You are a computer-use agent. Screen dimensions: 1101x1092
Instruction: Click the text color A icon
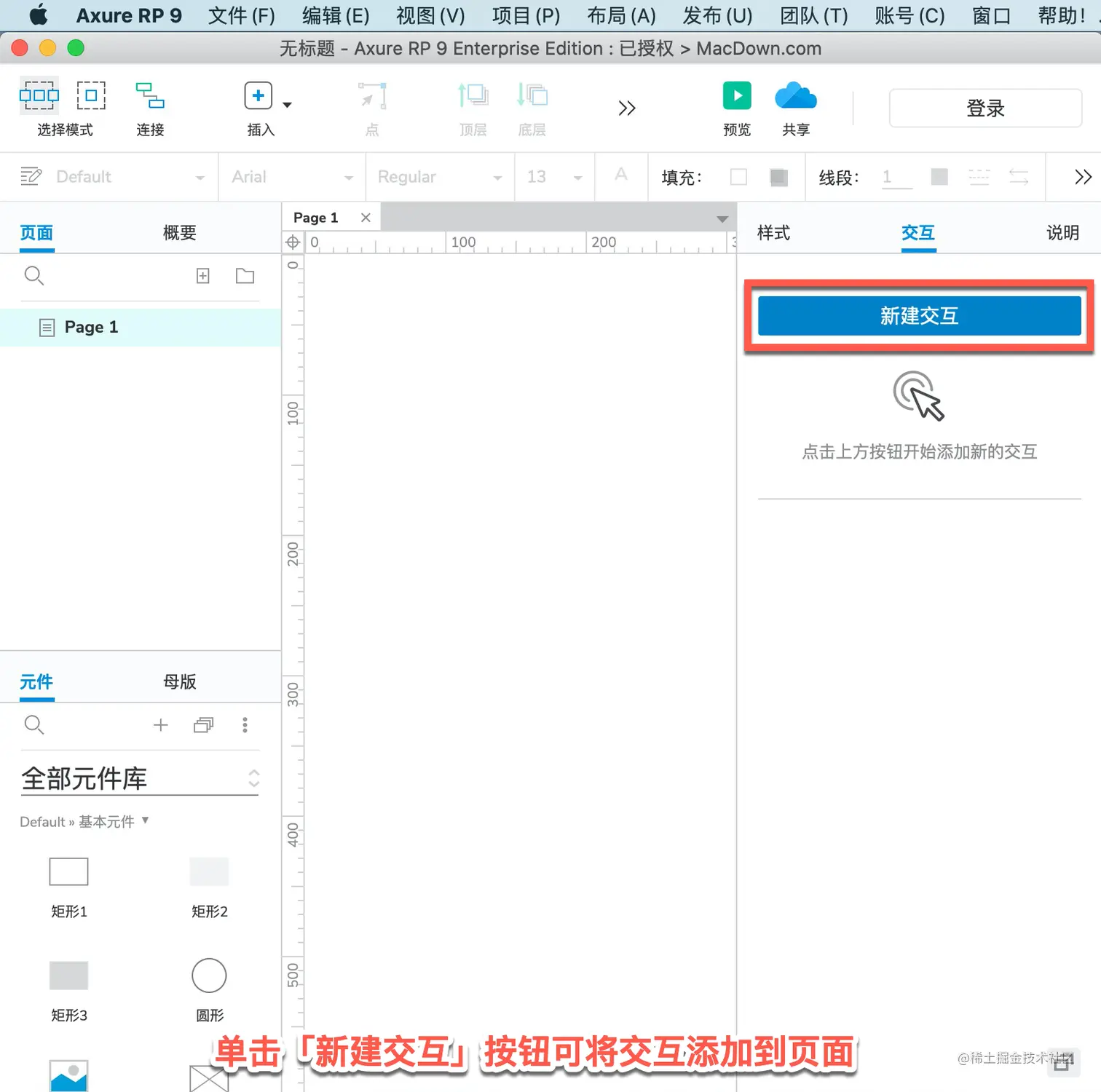621,174
